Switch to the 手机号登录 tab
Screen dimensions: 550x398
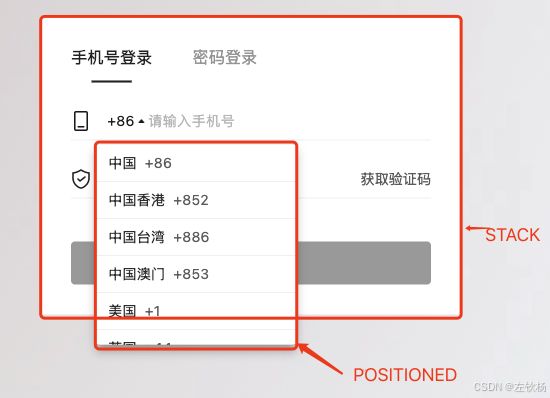[x=112, y=58]
